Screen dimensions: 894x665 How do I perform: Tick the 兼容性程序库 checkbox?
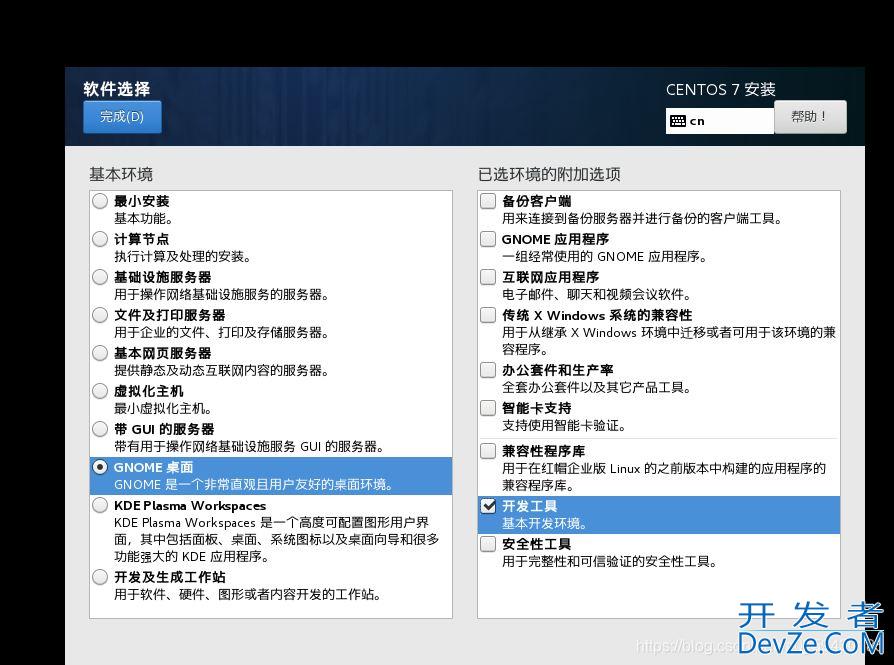488,451
